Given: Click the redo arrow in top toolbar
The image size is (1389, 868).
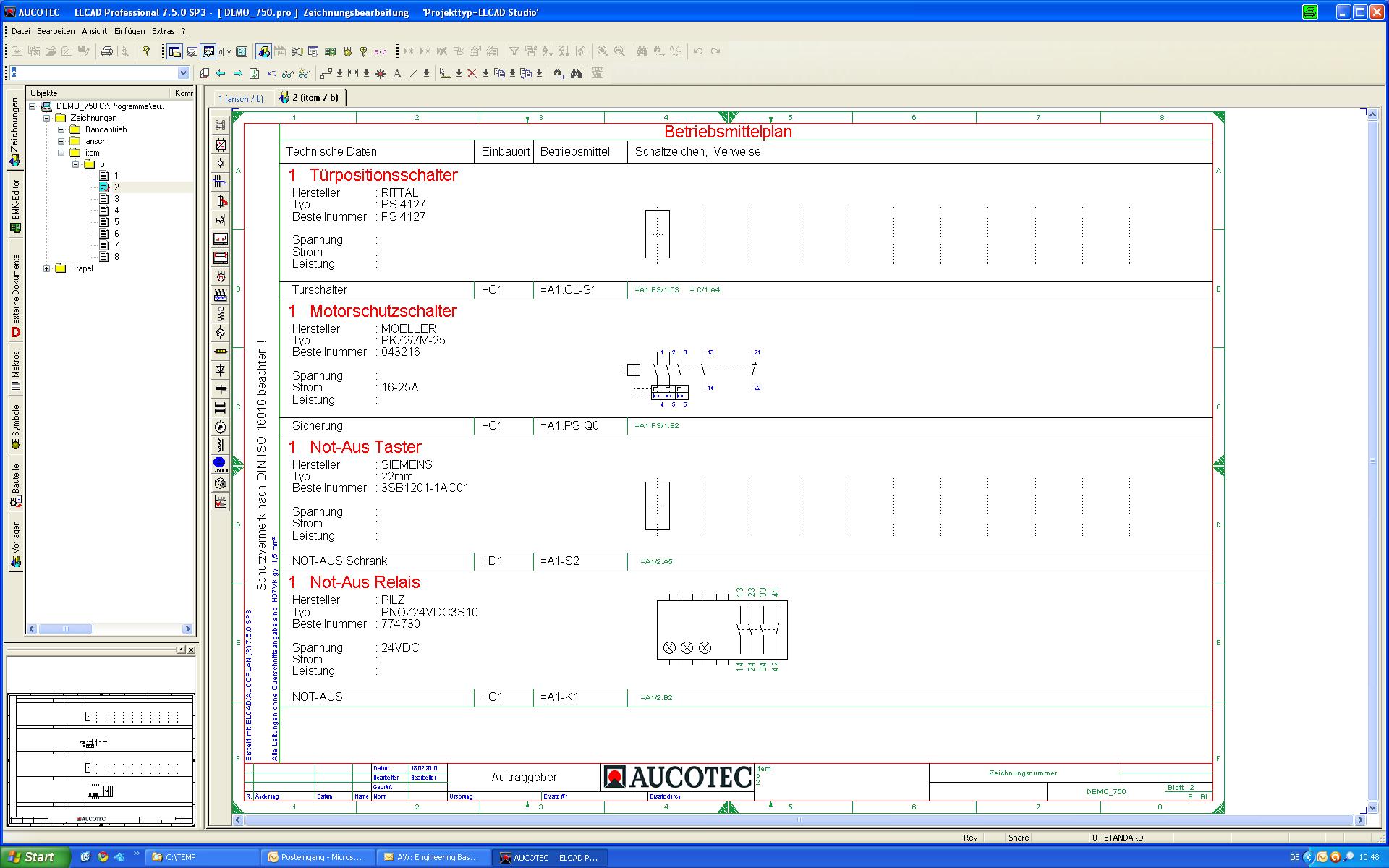Looking at the screenshot, I should pyautogui.click(x=715, y=51).
